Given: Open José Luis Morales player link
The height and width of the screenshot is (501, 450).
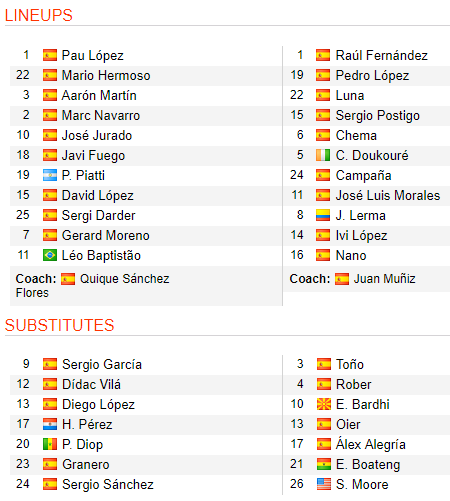Looking at the screenshot, I should 388,196.
